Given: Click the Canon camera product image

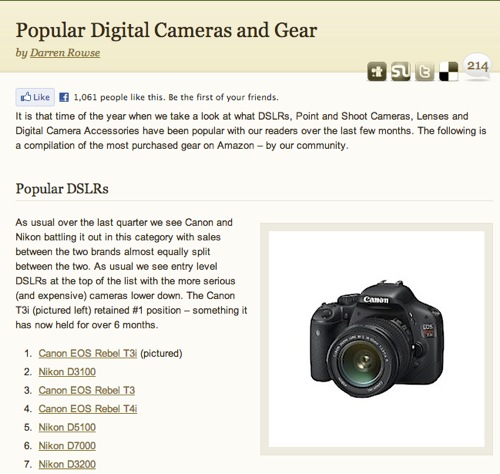Looking at the screenshot, I should [x=376, y=339].
